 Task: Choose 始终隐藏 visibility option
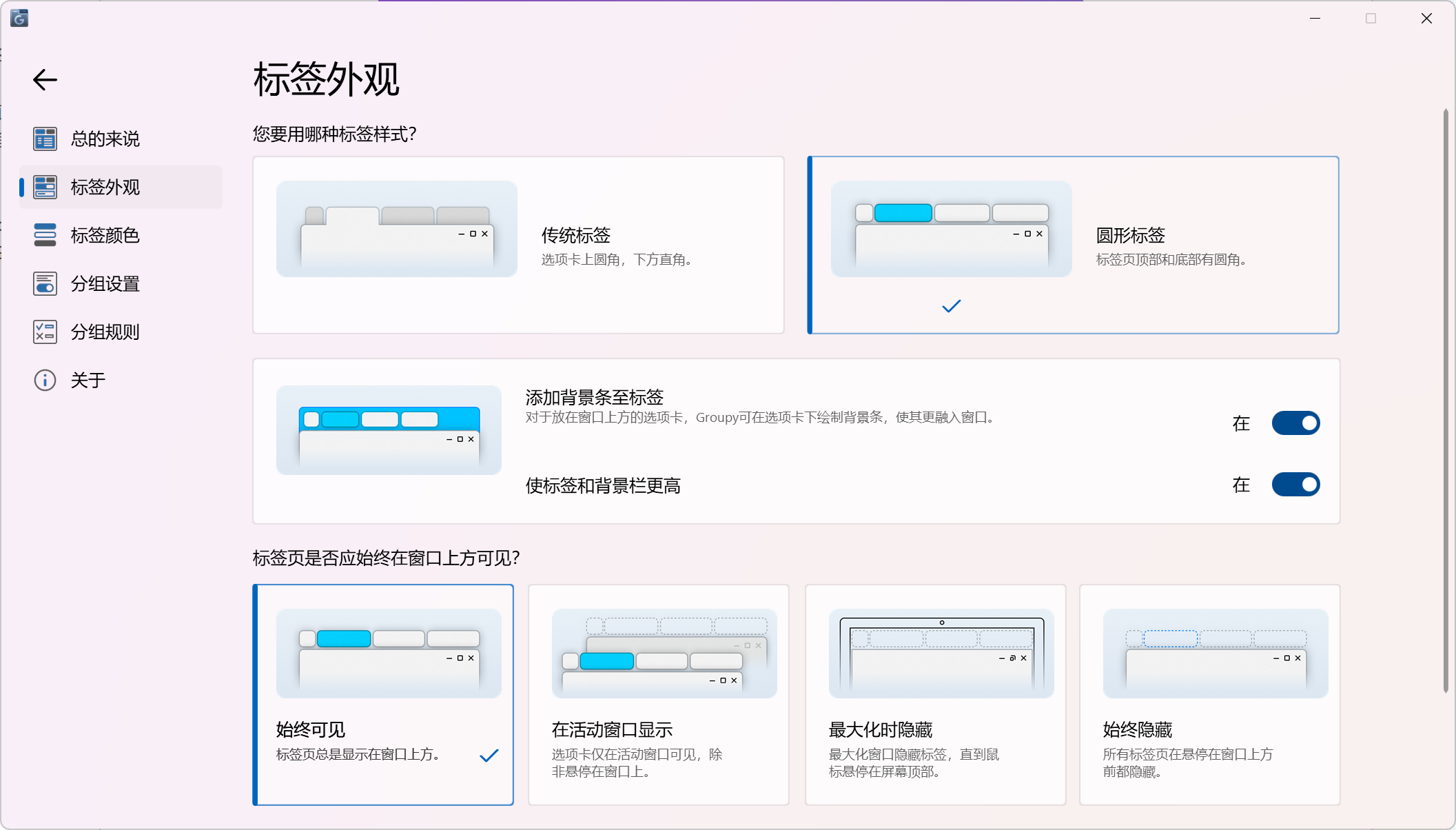(1209, 694)
